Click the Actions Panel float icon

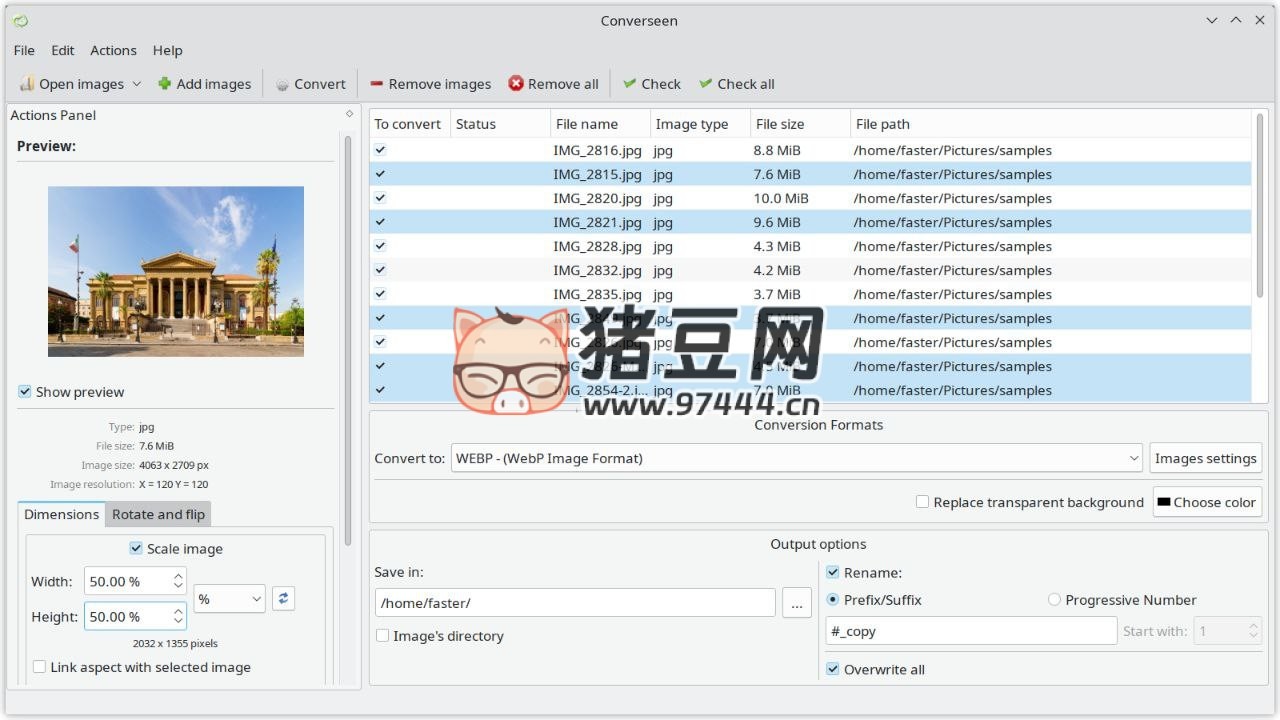(349, 114)
